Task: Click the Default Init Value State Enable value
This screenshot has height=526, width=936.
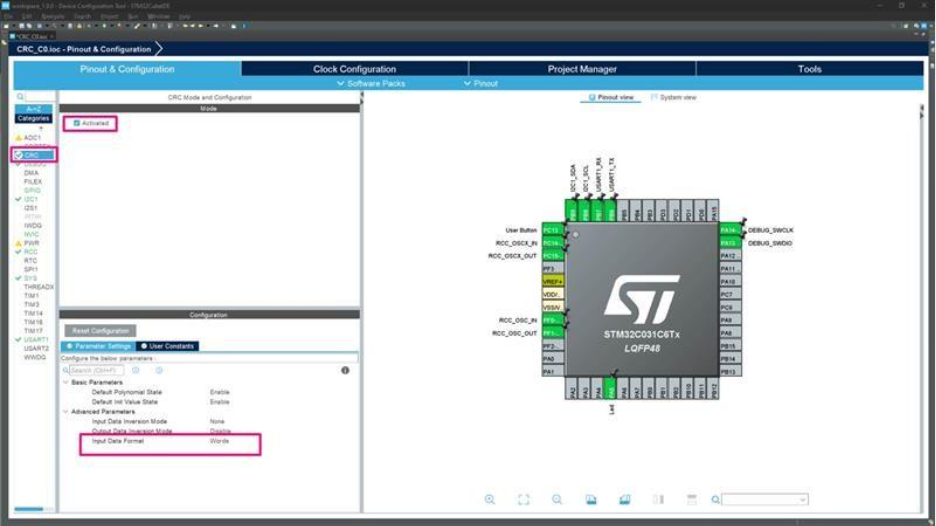Action: pos(220,402)
